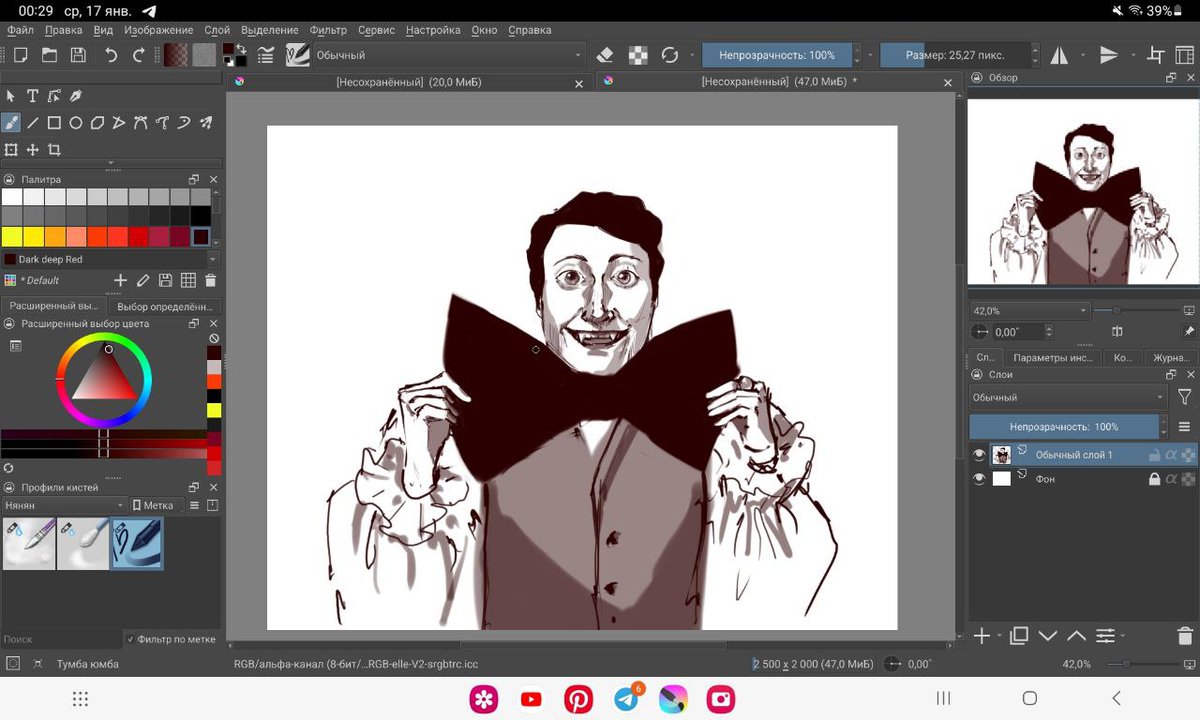The width and height of the screenshot is (1200, 720).
Task: Select the Straight Line tool
Action: pyautogui.click(x=33, y=123)
